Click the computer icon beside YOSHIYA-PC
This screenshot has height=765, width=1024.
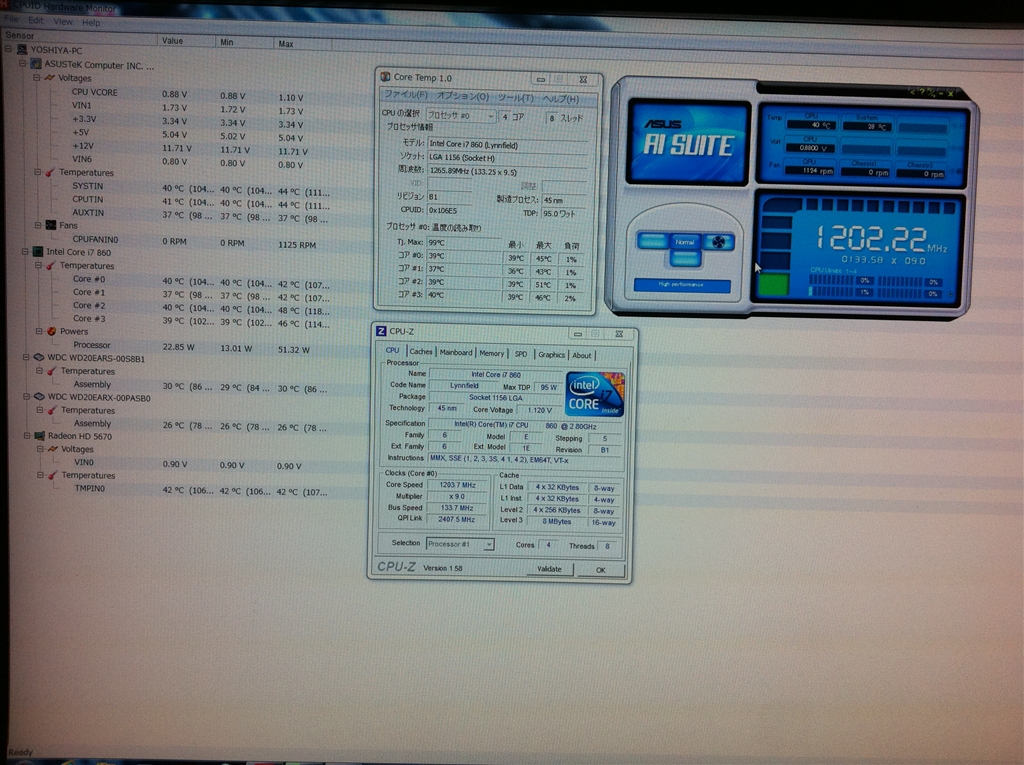point(22,50)
